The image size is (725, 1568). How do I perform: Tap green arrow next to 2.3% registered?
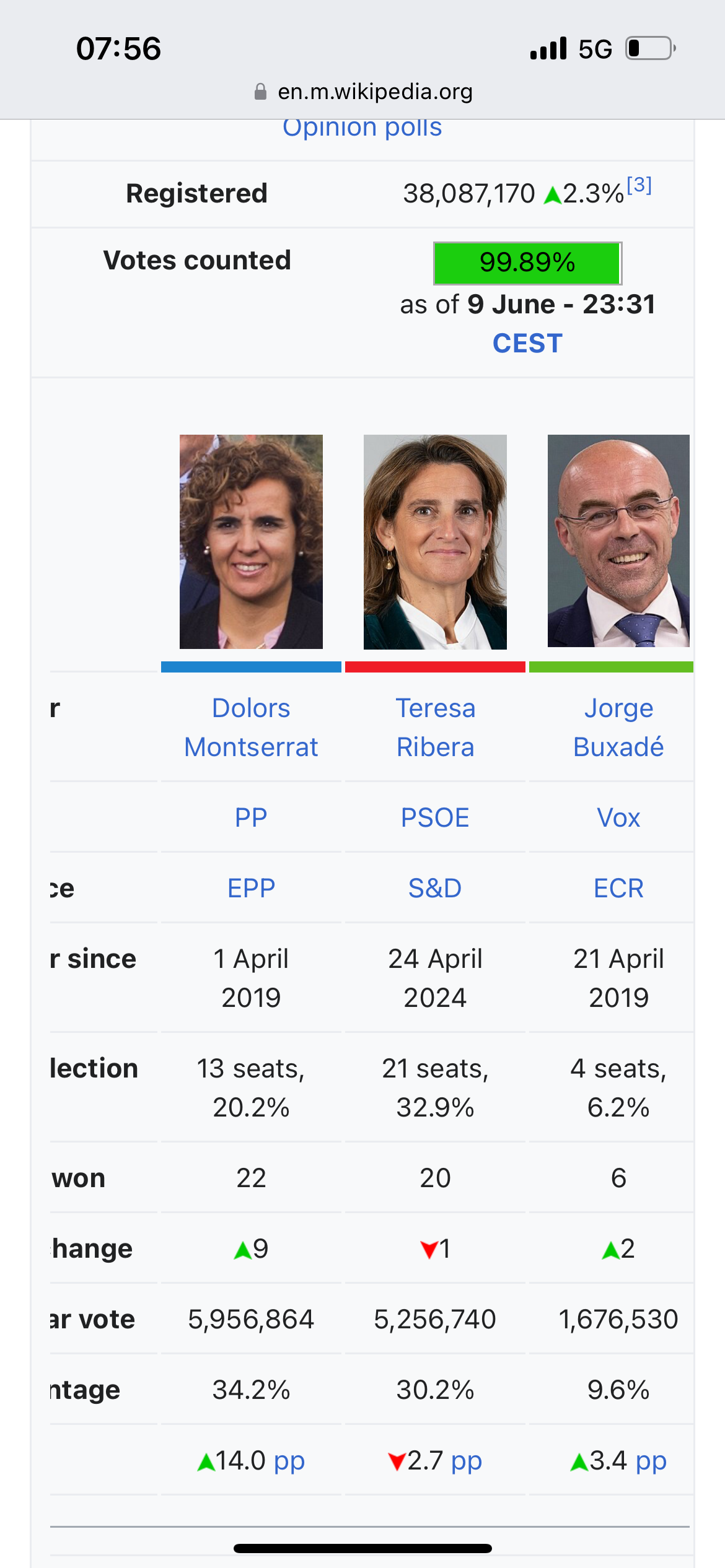[x=552, y=196]
